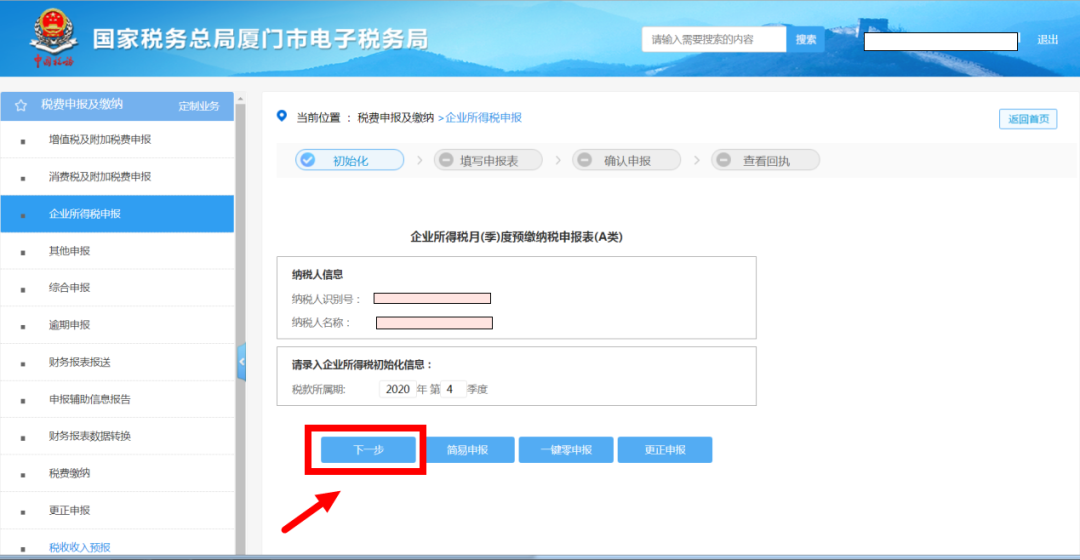Select the 确认申报 step tab
Viewport: 1080px width, 560px height.
(627, 160)
